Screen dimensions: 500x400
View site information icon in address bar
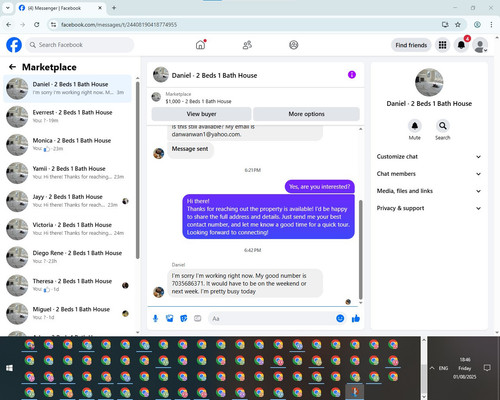click(x=53, y=24)
